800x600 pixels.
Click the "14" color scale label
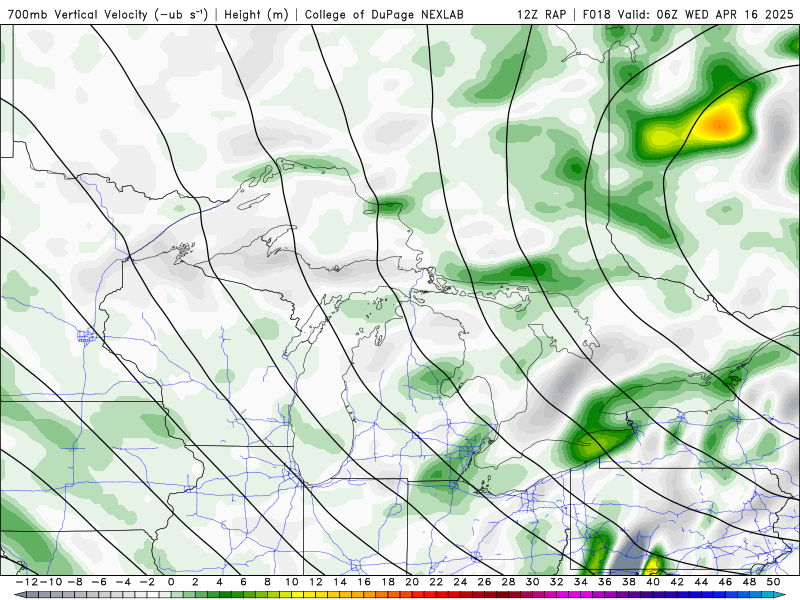coord(340,582)
